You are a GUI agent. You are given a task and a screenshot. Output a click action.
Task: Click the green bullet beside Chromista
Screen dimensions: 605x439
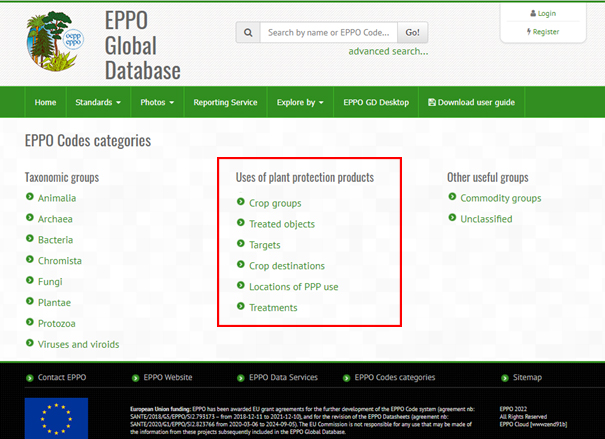point(30,259)
